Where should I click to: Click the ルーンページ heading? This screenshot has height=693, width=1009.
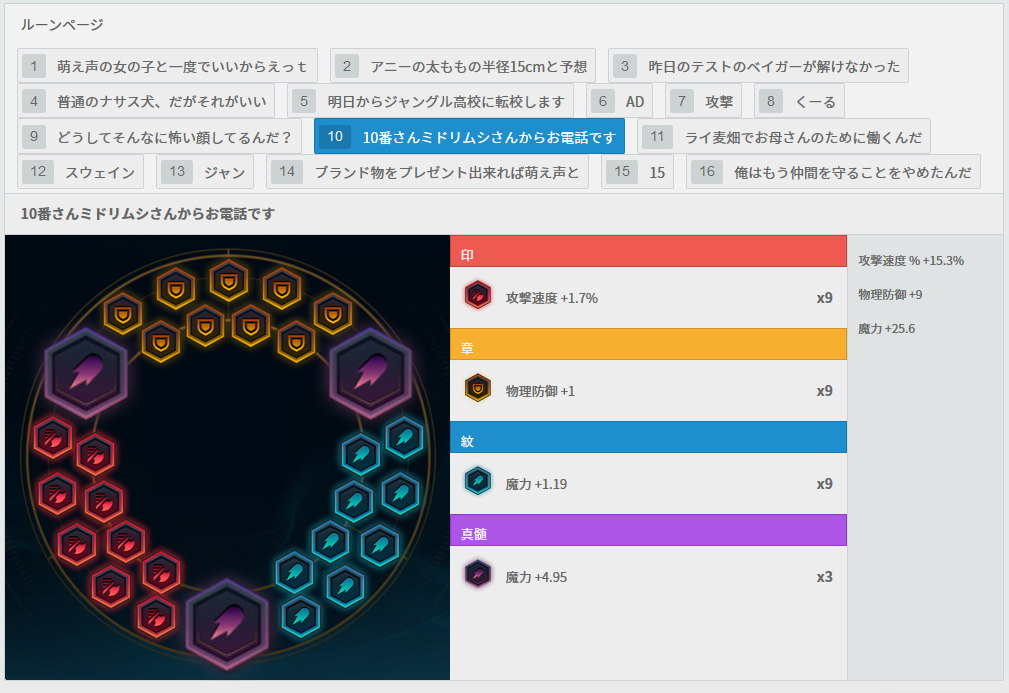(62, 24)
